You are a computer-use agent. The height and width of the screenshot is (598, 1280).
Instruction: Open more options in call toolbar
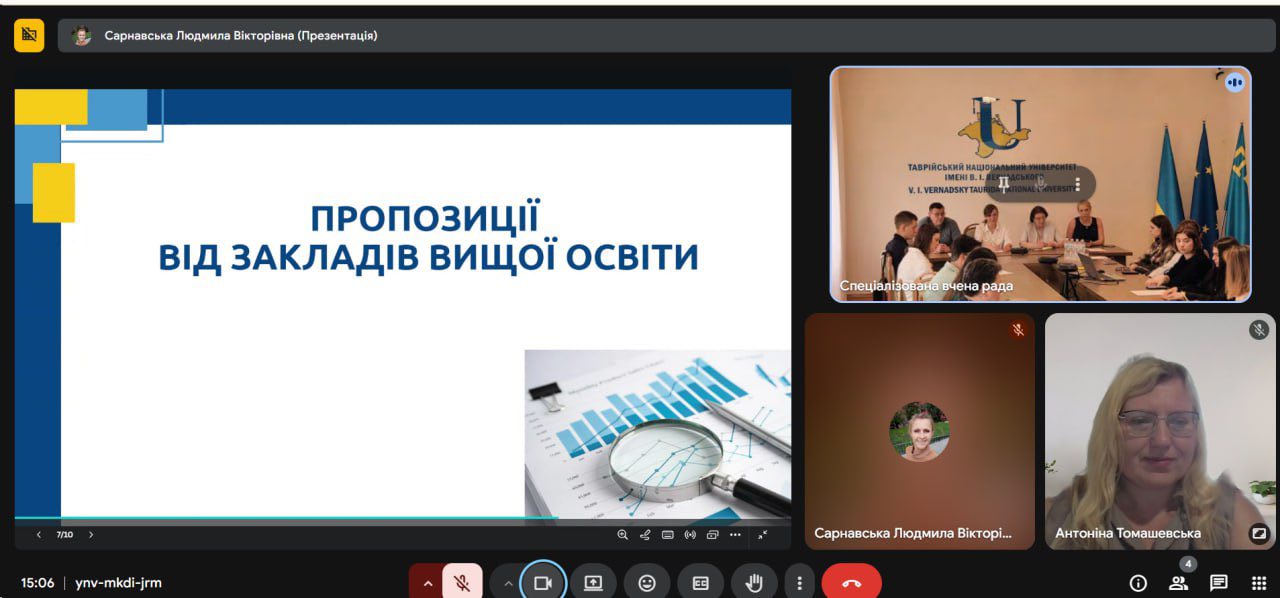[799, 583]
